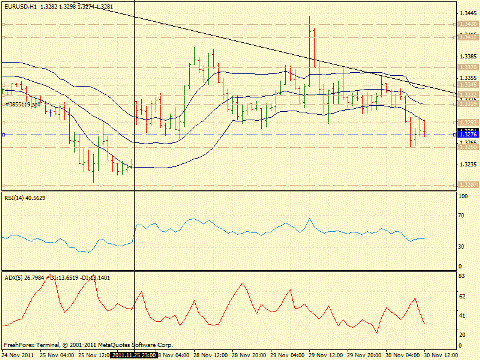Click the 29 Nov 04:00 time label
The image size is (480, 360).
(x=287, y=355)
